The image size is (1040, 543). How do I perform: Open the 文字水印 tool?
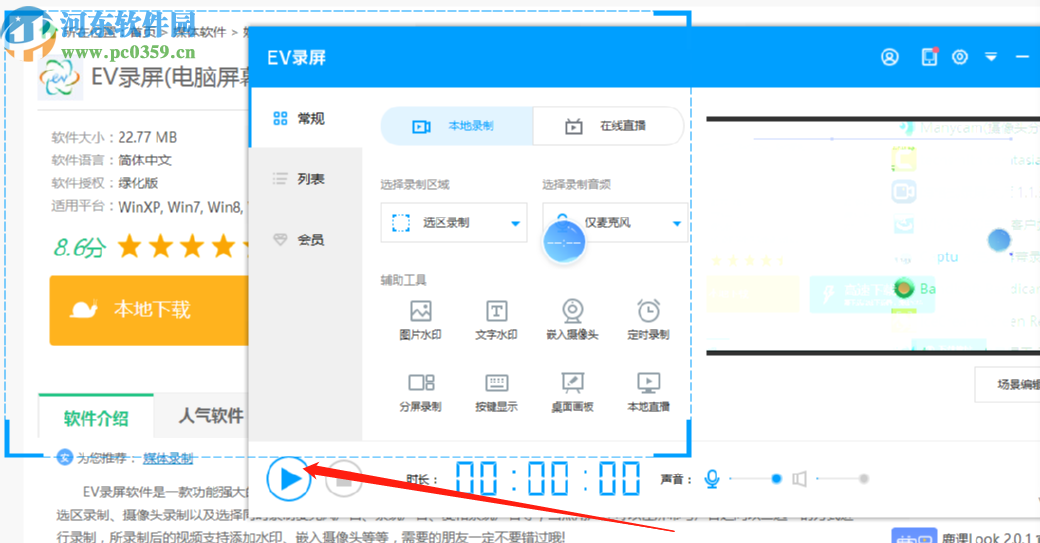tap(496, 320)
